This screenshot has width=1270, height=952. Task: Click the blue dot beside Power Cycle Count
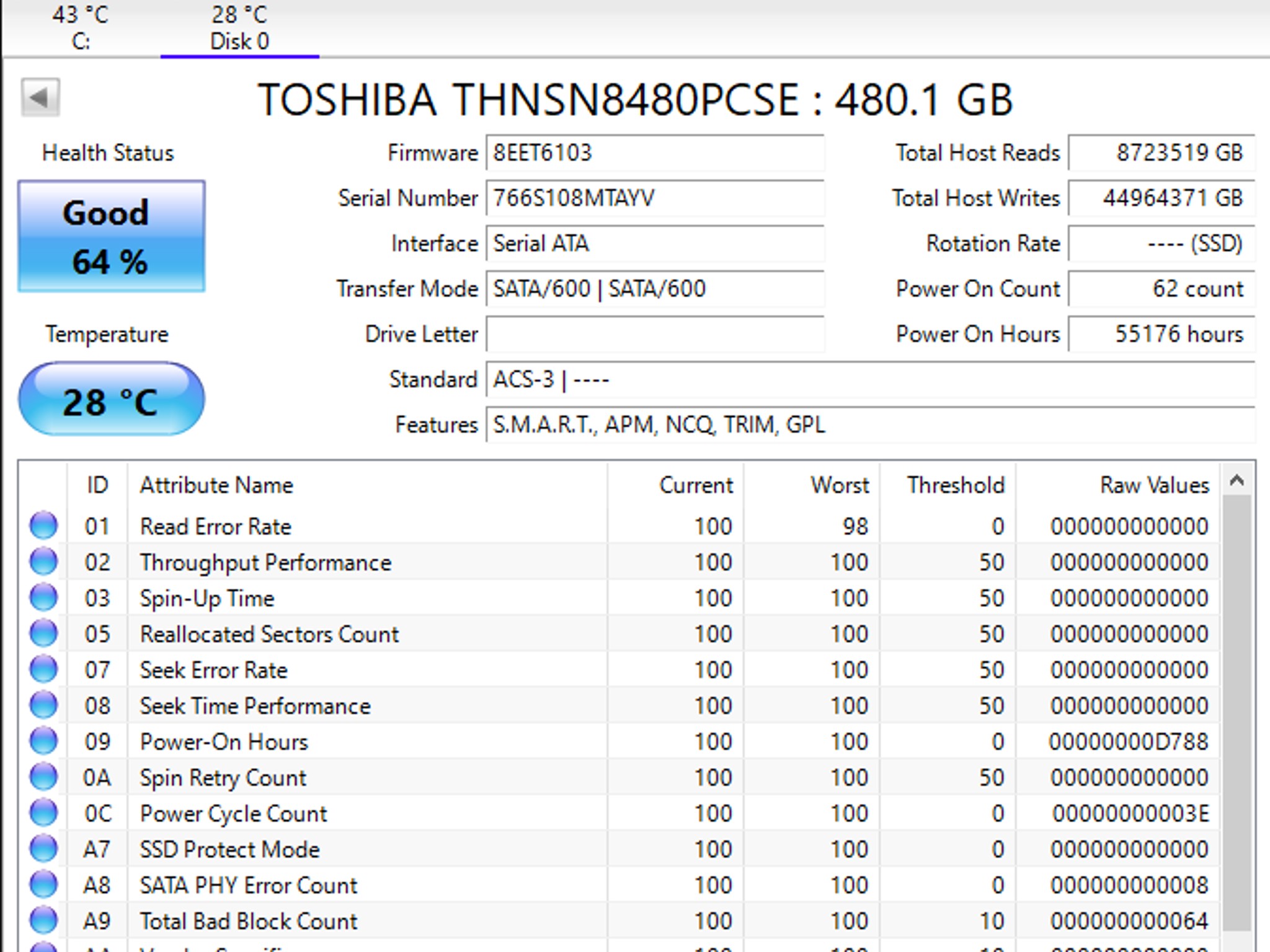tap(43, 813)
